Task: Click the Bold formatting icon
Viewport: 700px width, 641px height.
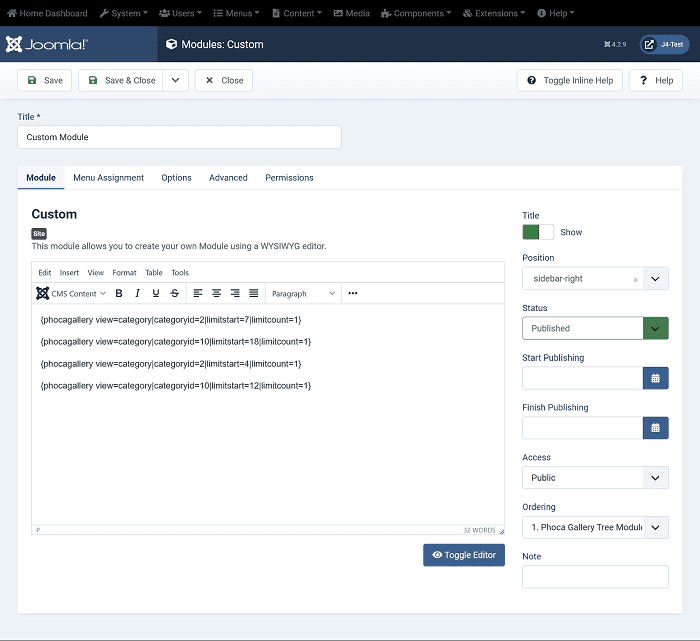Action: pos(119,293)
